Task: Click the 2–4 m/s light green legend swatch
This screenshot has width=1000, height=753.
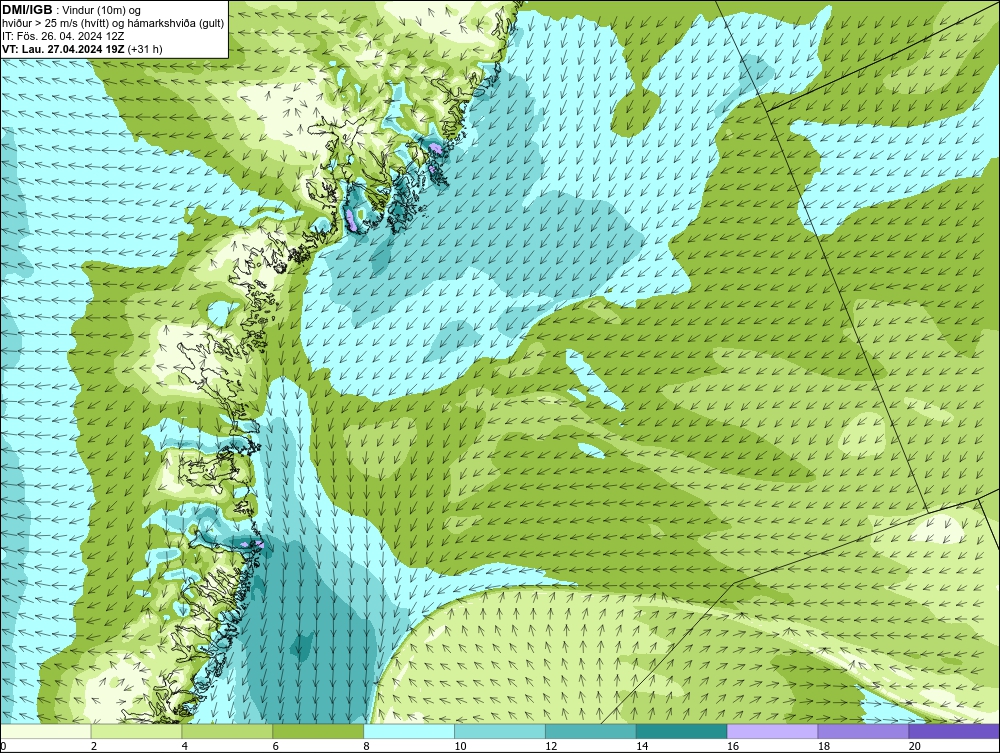Action: tap(136, 731)
